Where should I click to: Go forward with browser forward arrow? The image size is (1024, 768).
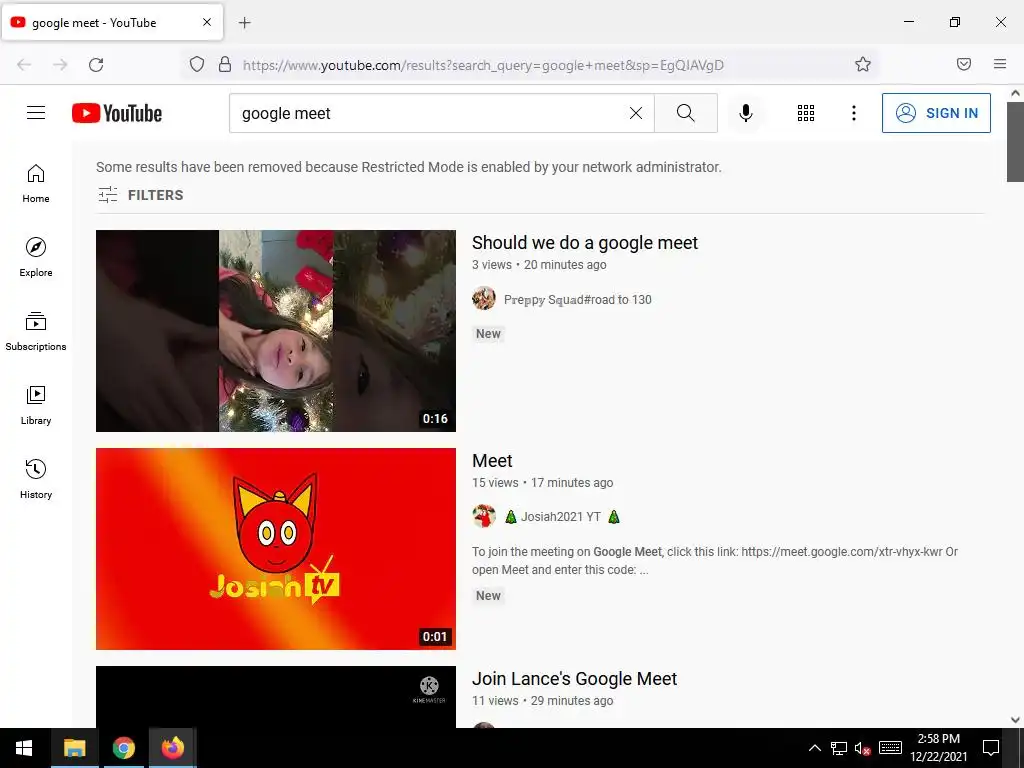(x=60, y=65)
